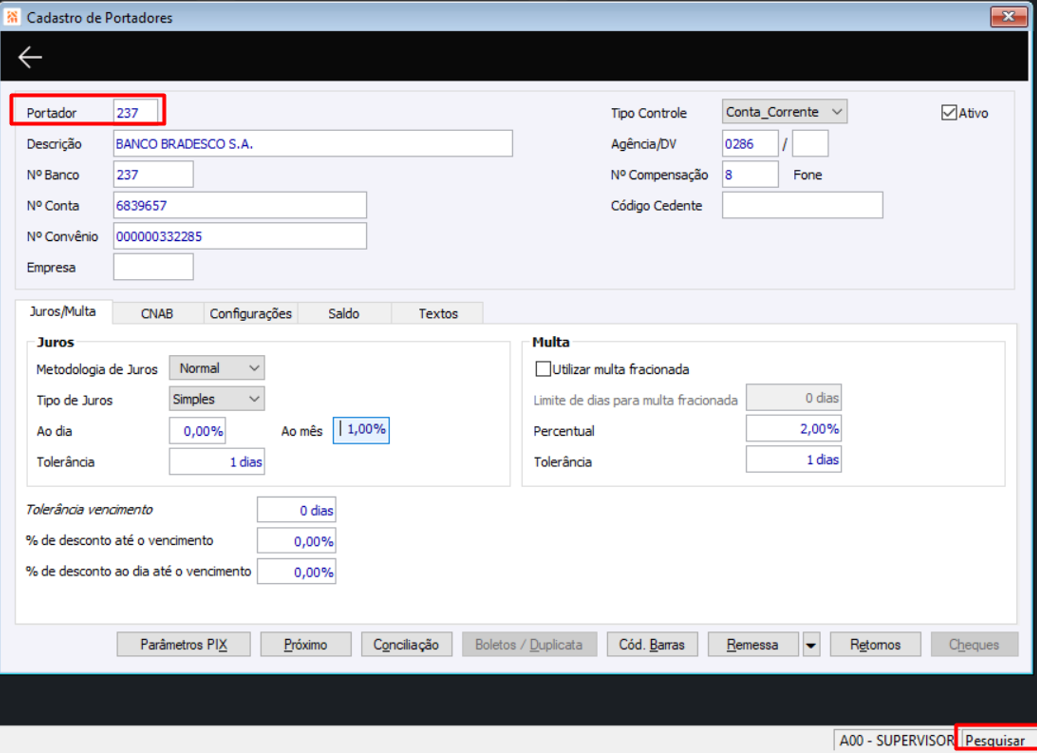The width and height of the screenshot is (1037, 753).
Task: Click the Nº Banco field
Action: coord(153,175)
